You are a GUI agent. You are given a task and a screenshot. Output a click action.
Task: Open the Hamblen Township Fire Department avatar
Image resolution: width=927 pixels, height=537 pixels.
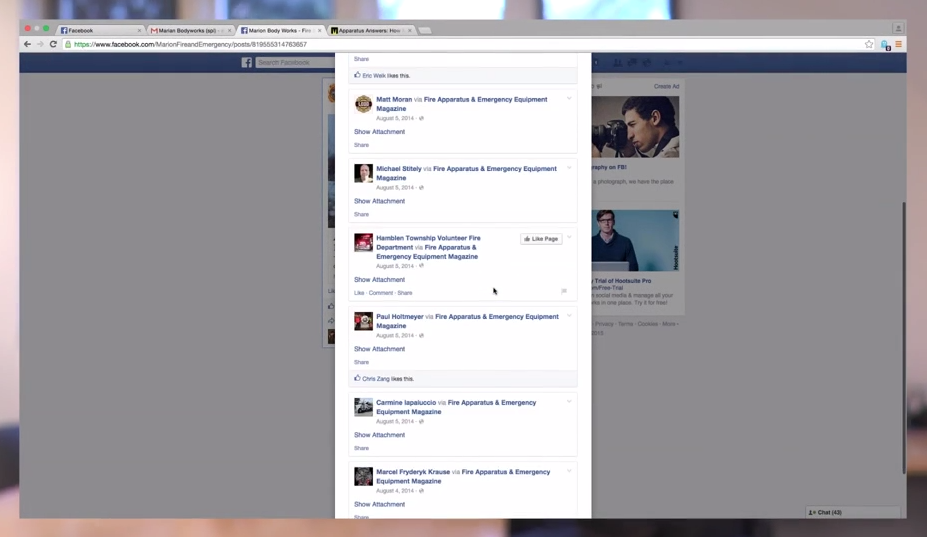click(x=363, y=242)
